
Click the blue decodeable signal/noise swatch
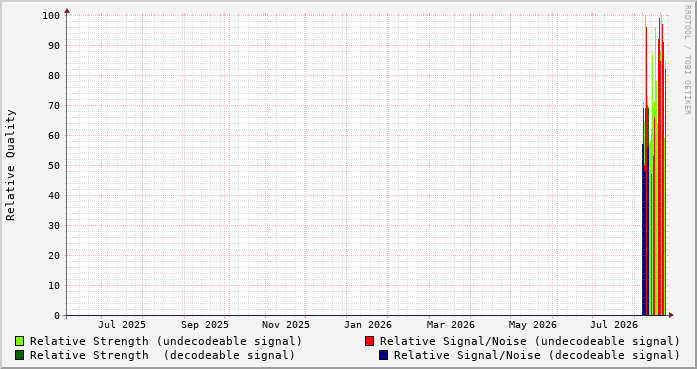(x=384, y=355)
